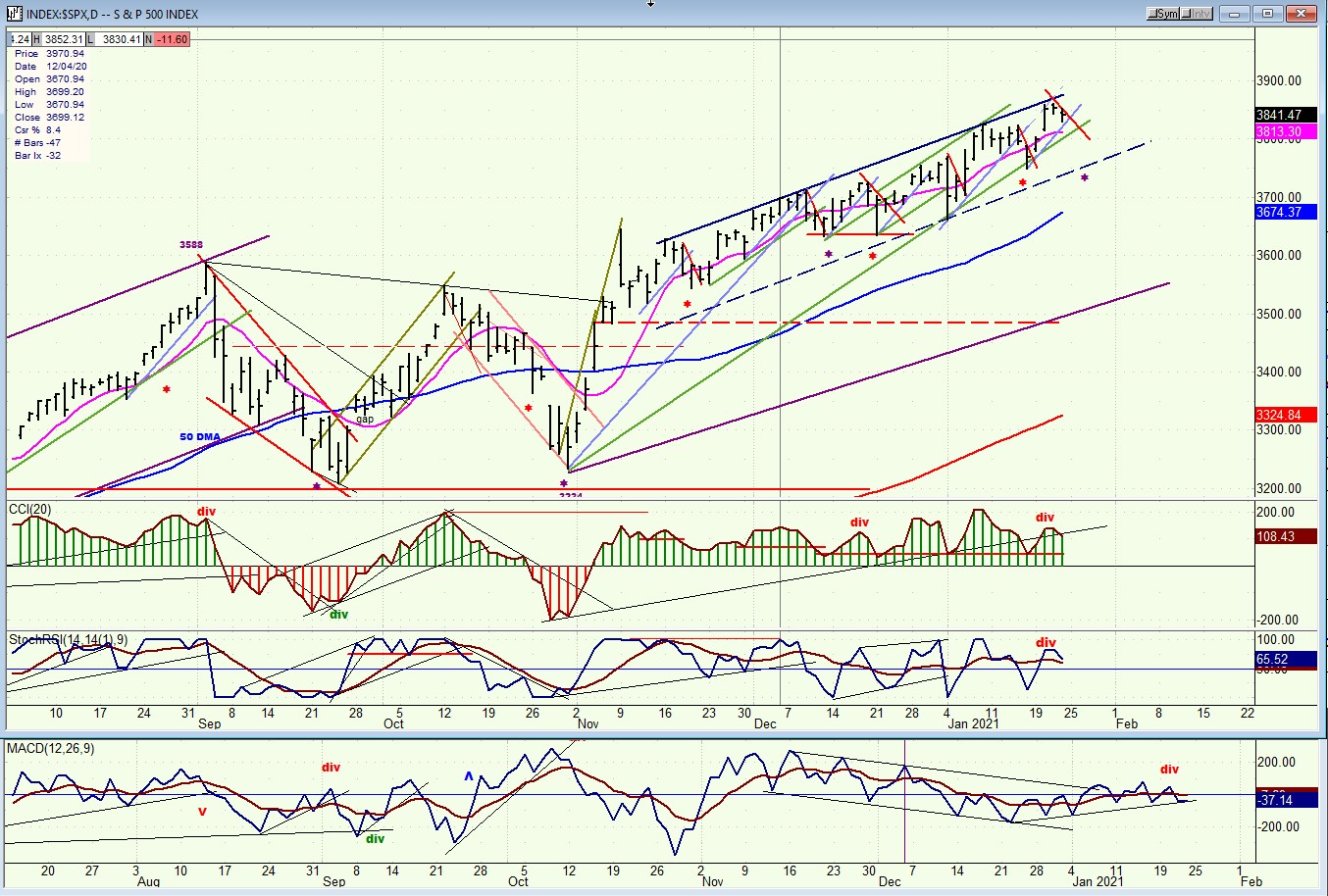This screenshot has width=1328, height=896.
Task: Click the green div label in CCI pane
Action: coord(338,615)
